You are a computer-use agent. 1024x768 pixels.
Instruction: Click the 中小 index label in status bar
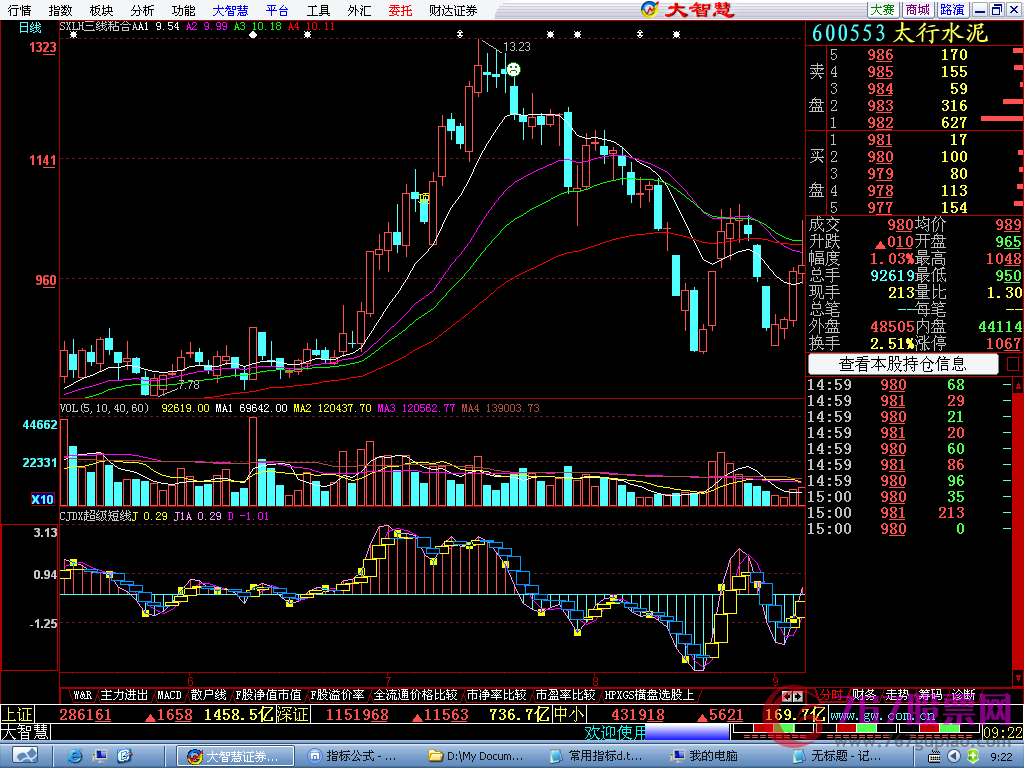tap(569, 714)
